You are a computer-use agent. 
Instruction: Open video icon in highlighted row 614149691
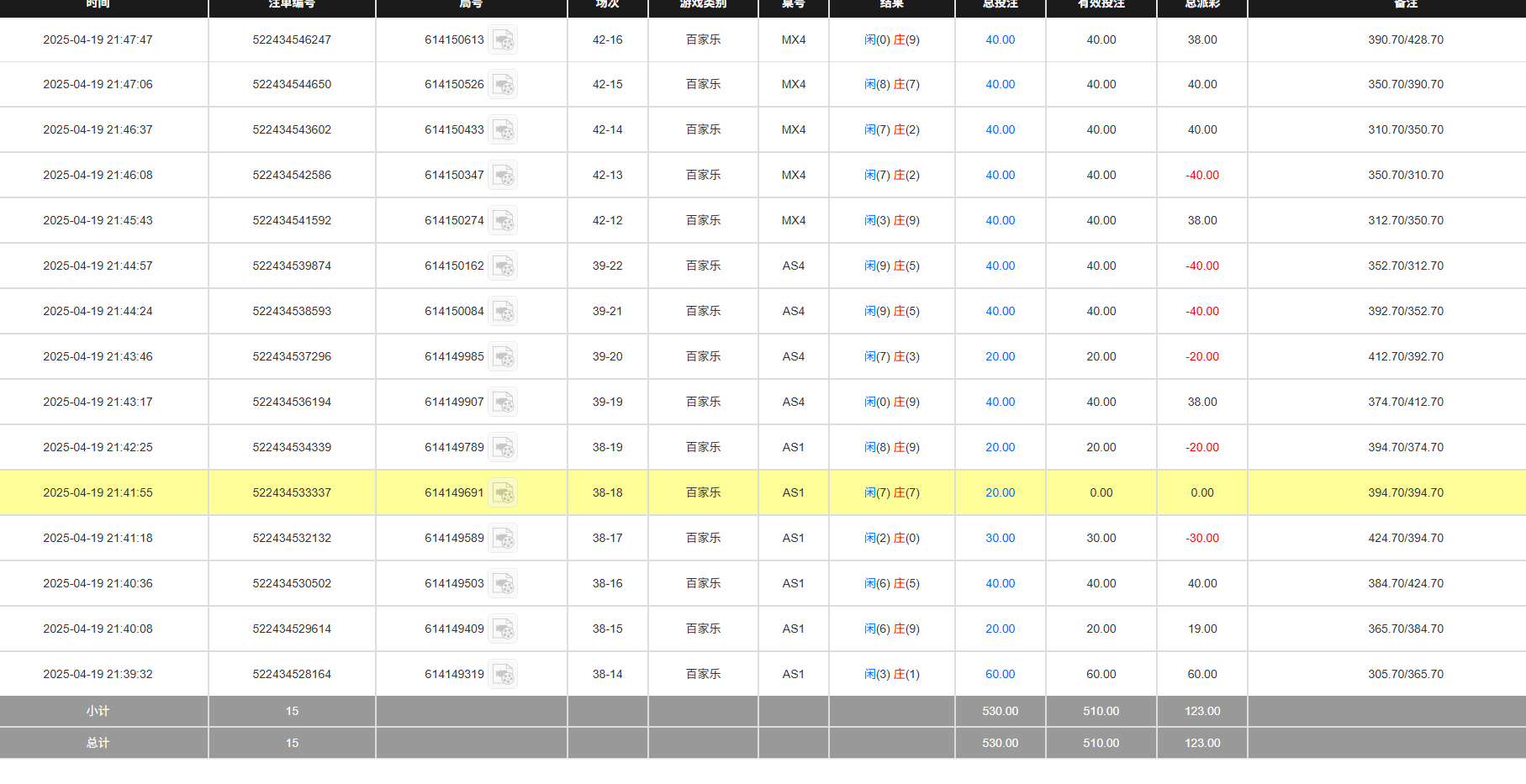pyautogui.click(x=503, y=493)
